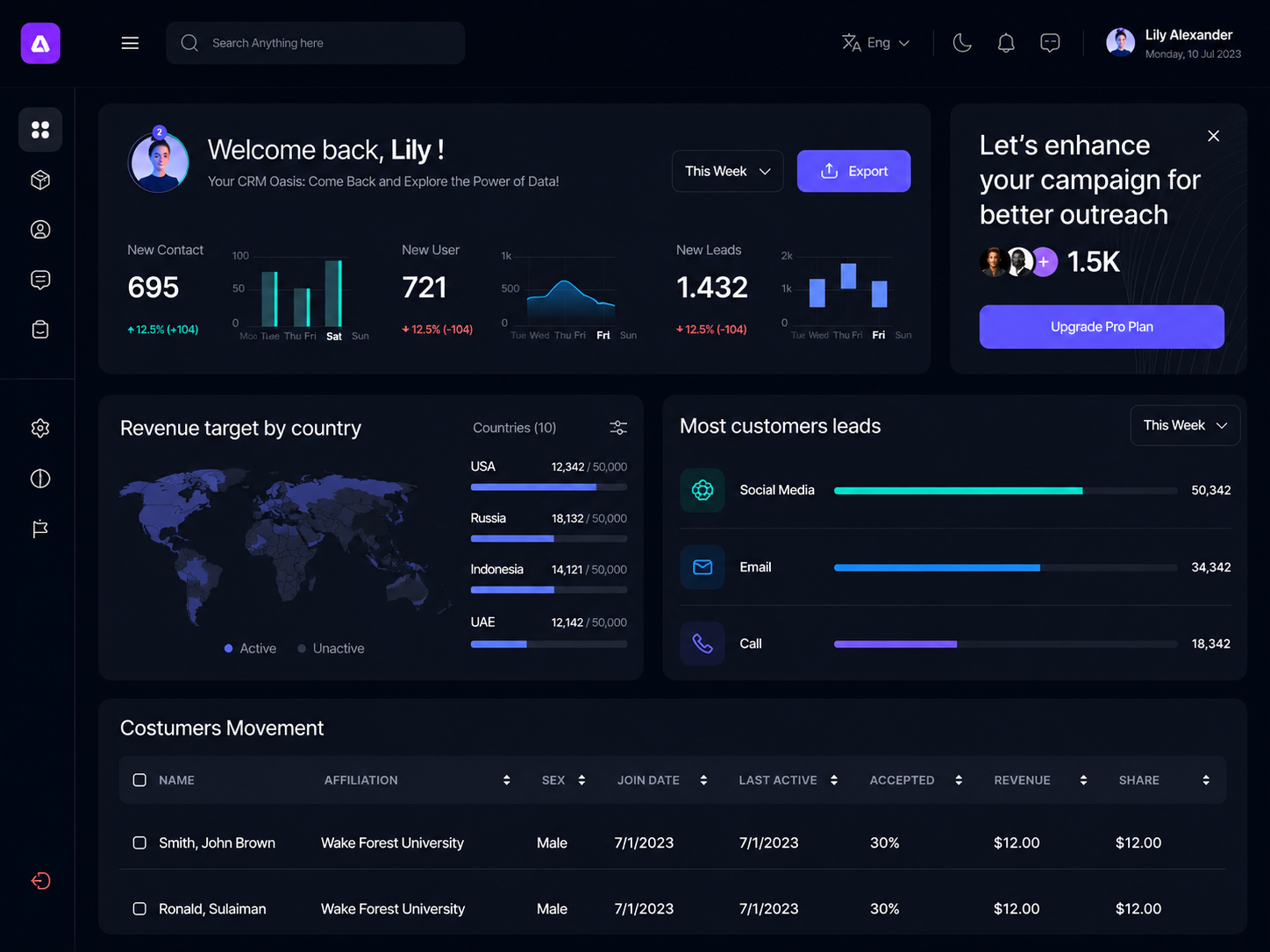Click the USA revenue progress bar

pos(549,487)
